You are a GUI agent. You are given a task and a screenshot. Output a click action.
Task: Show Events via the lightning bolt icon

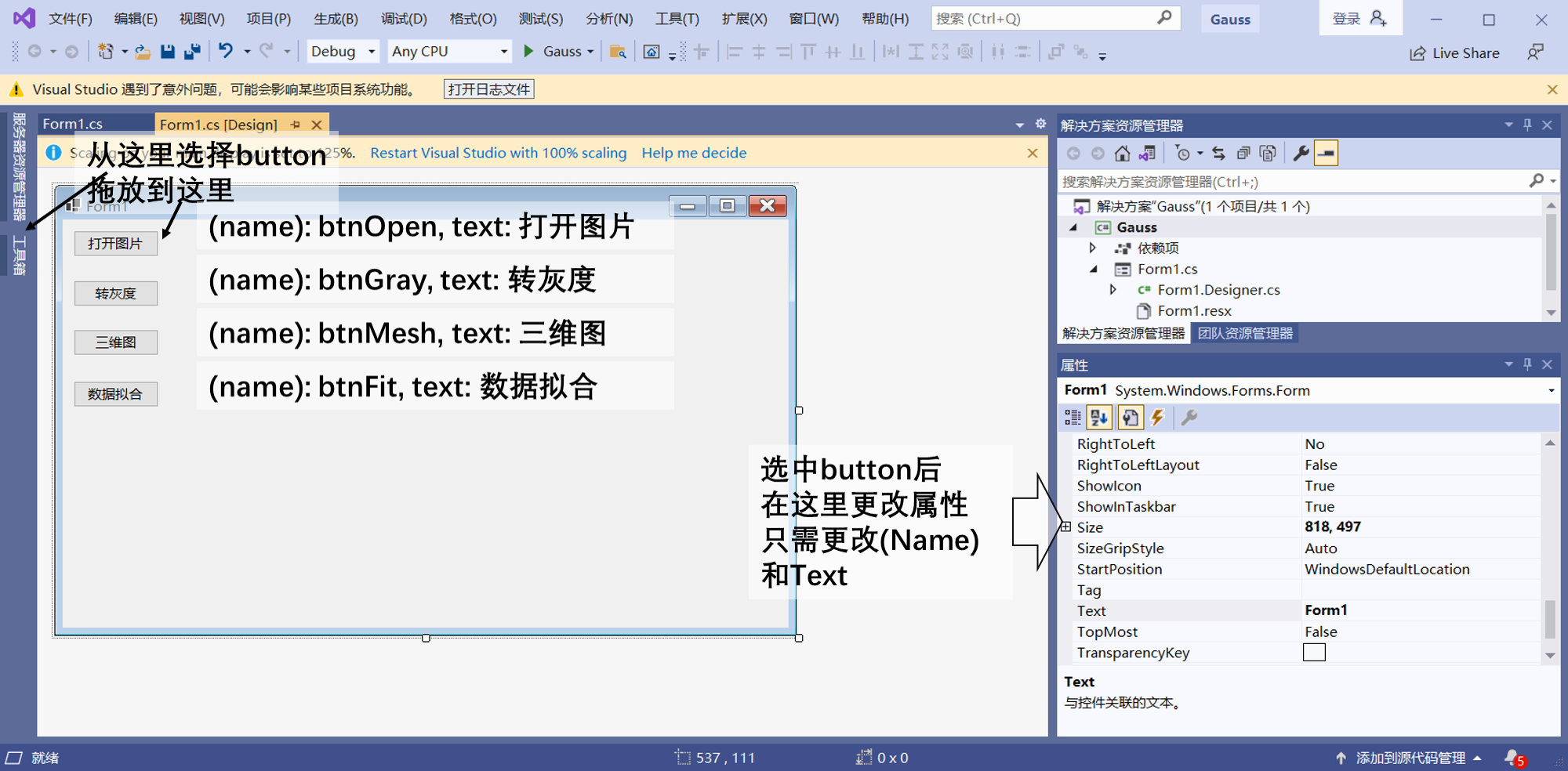point(1157,418)
